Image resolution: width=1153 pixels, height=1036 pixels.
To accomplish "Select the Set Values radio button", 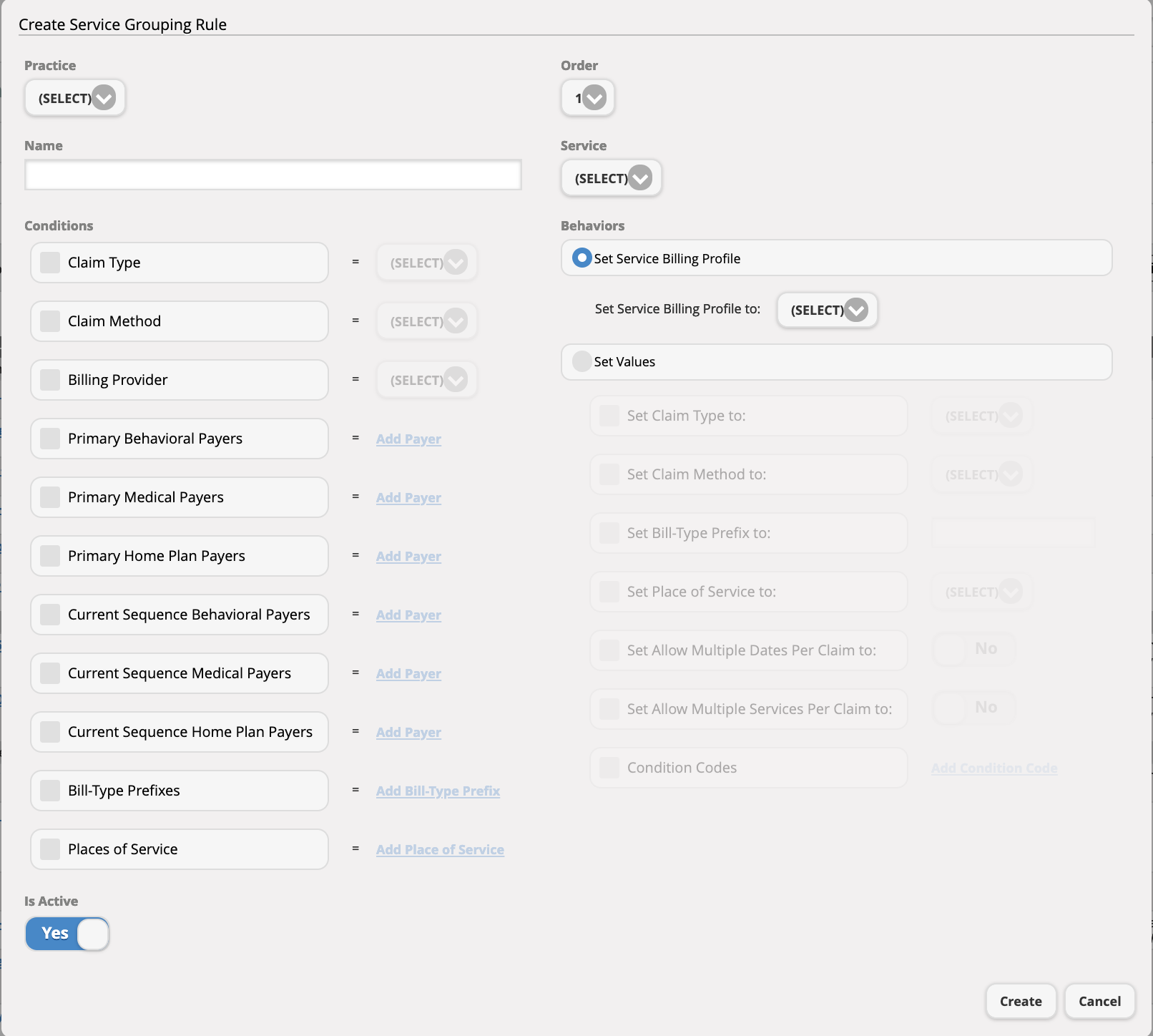I will [x=581, y=361].
